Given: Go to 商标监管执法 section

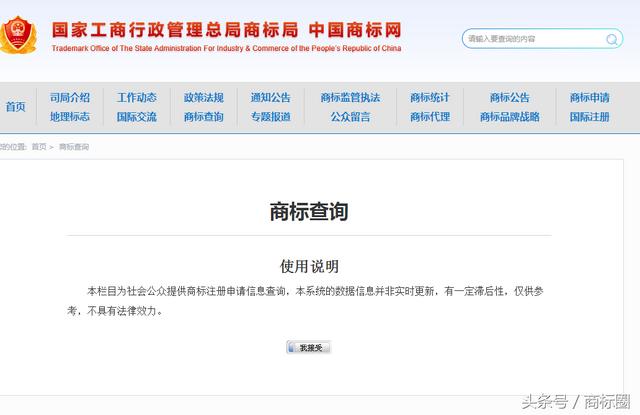Looking at the screenshot, I should click(350, 98).
